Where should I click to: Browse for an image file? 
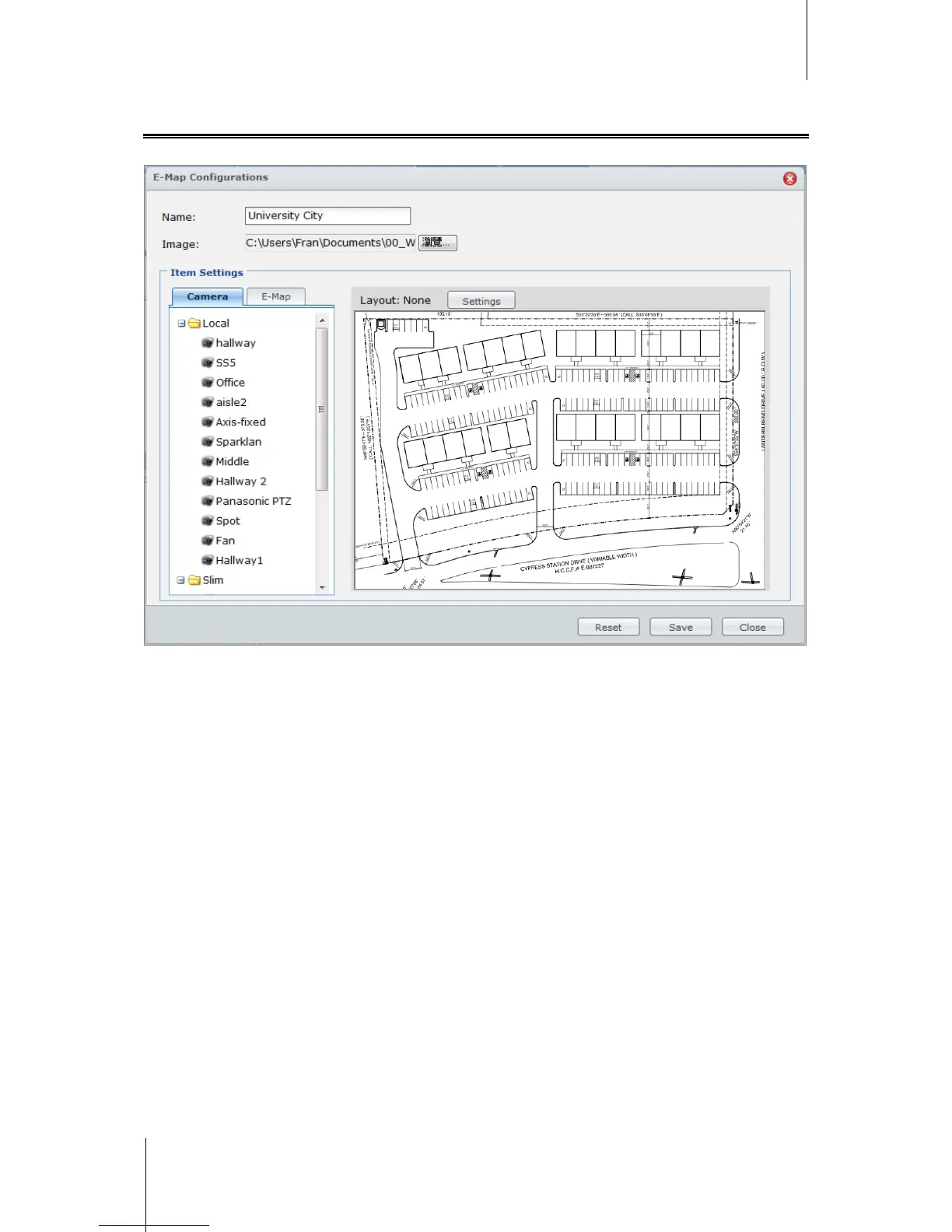[x=438, y=243]
